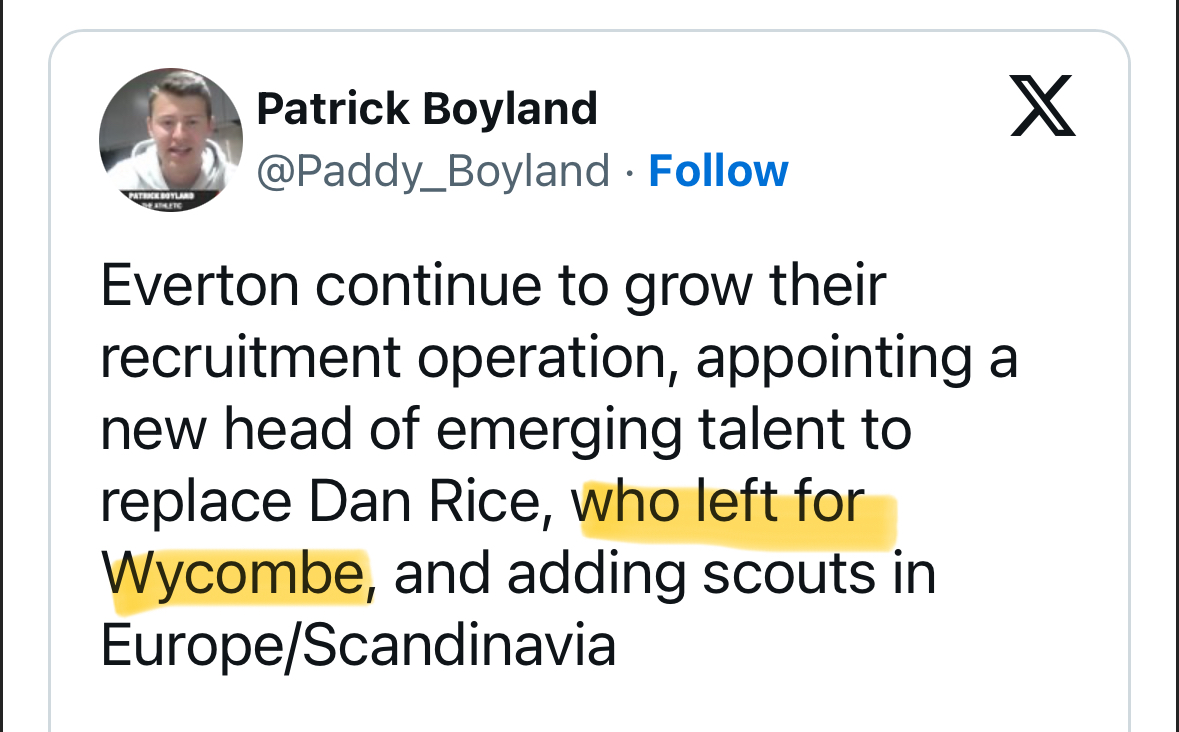The image size is (1179, 732).
Task: Click the word "Everton" in the tweet
Action: pos(199,286)
